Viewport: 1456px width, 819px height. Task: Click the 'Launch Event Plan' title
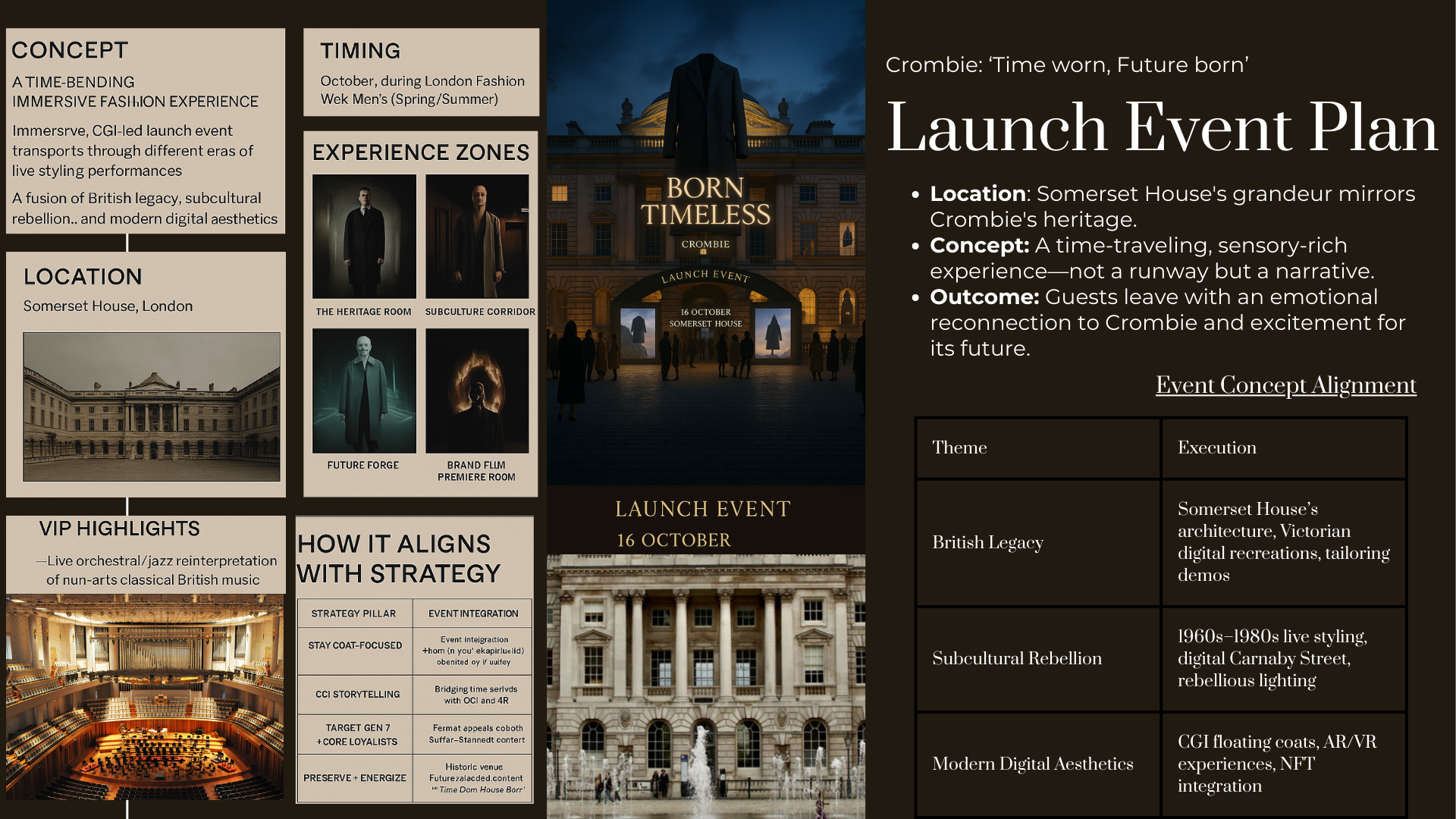(x=1162, y=127)
